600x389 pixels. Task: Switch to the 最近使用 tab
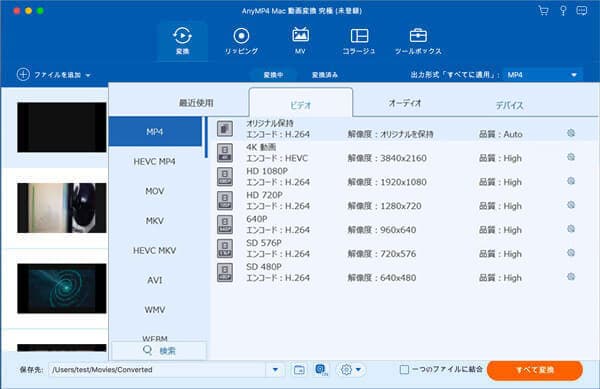click(x=196, y=103)
